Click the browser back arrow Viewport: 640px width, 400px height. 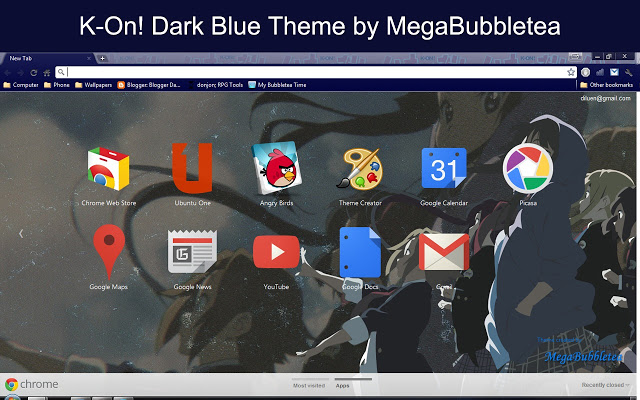[8, 73]
